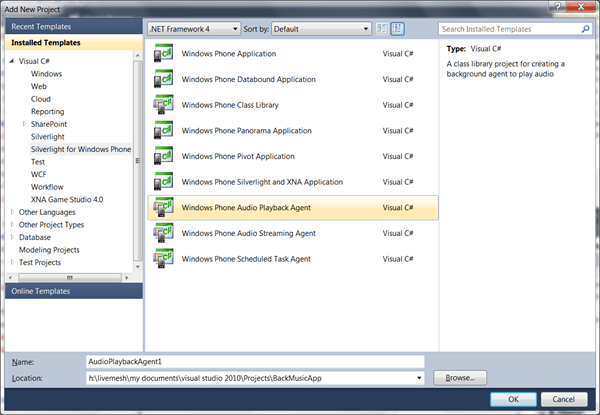Screen dimensions: 600x415
Task: Click the Browse... button
Action: coord(460,378)
